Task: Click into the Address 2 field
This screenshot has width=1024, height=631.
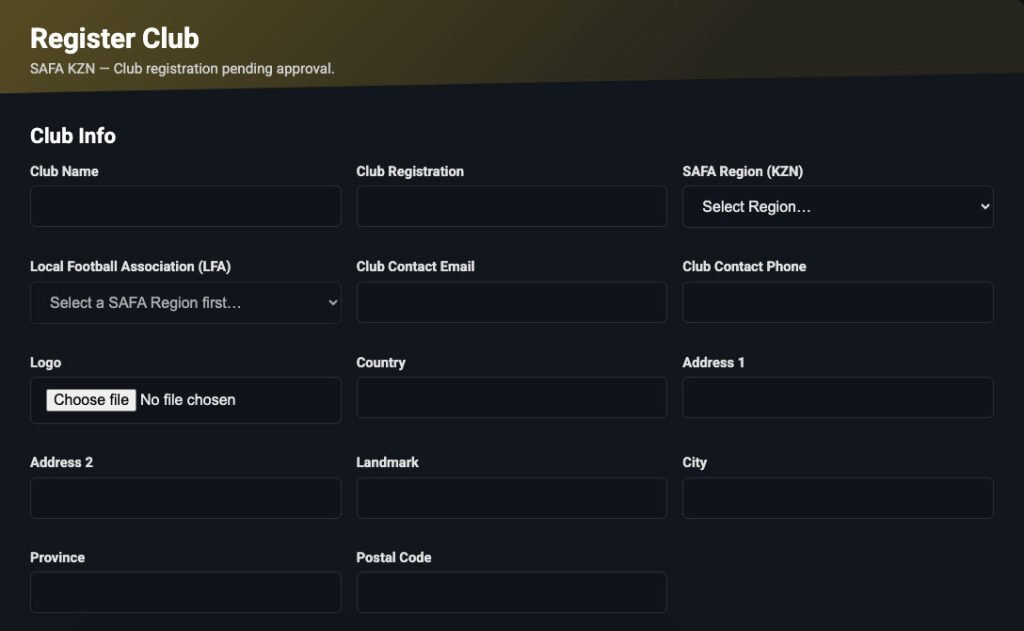Action: point(185,497)
